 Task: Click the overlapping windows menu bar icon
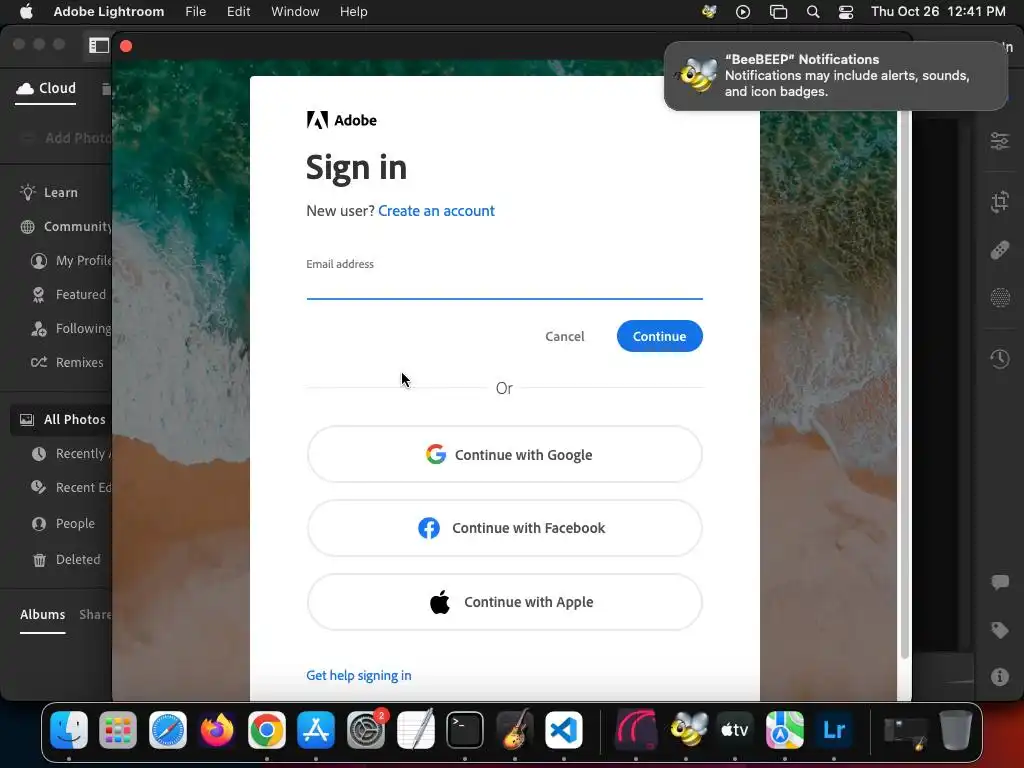pyautogui.click(x=778, y=12)
